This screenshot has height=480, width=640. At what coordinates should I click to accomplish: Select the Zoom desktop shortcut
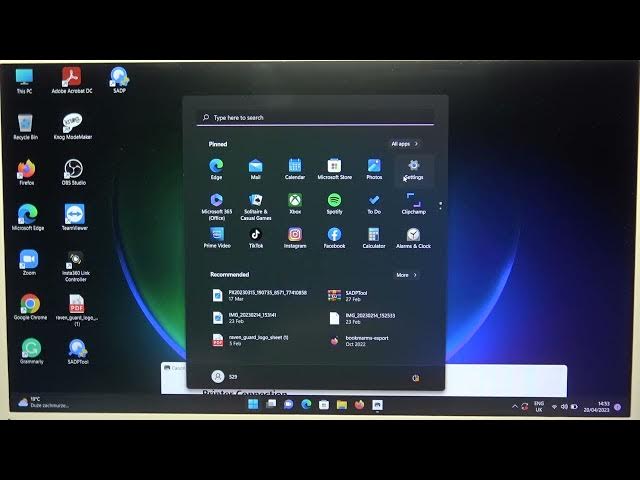[29, 262]
